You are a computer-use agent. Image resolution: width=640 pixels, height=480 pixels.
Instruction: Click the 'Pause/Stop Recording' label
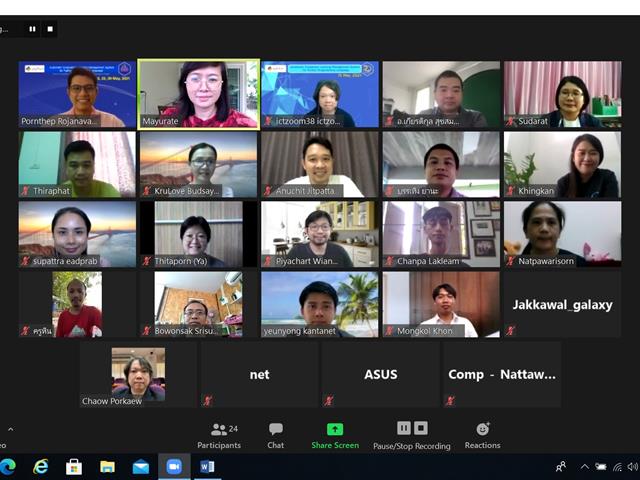[x=412, y=446]
